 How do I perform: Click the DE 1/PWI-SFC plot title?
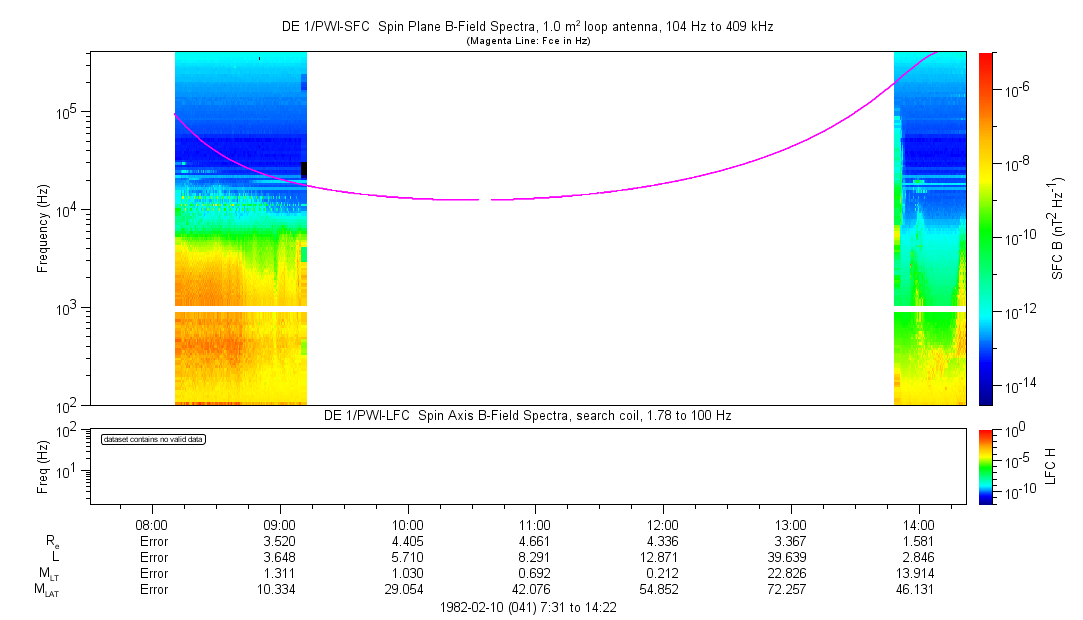[527, 27]
